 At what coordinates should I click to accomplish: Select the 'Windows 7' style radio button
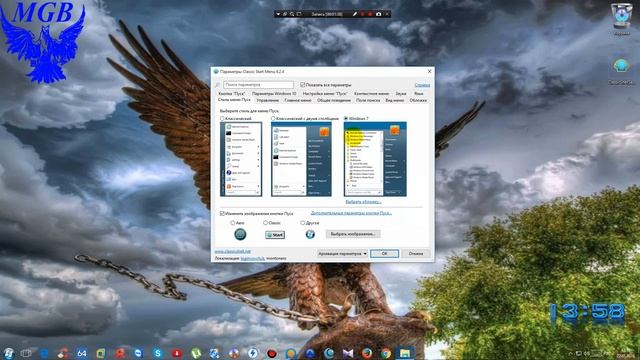pos(346,118)
